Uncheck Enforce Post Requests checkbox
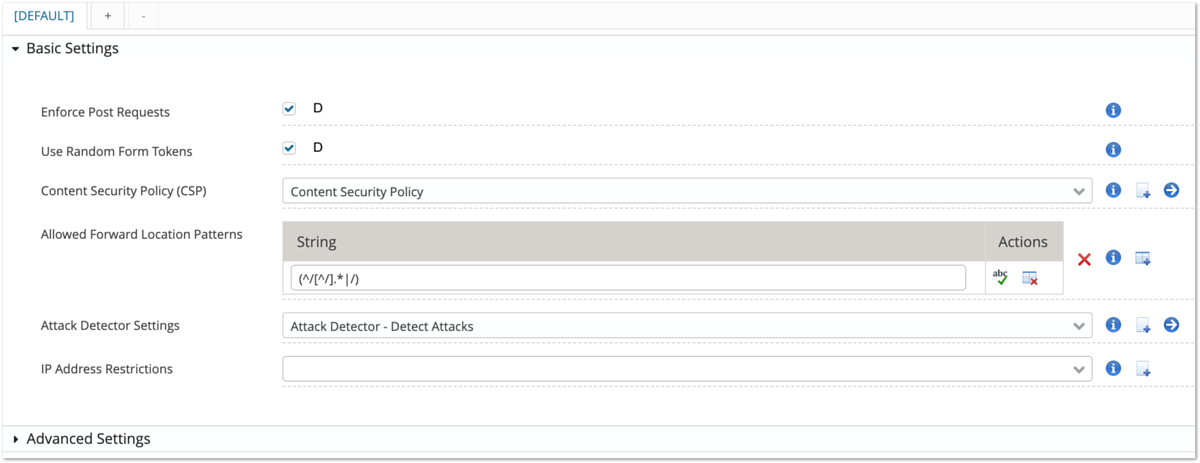The height and width of the screenshot is (463, 1200). point(289,109)
